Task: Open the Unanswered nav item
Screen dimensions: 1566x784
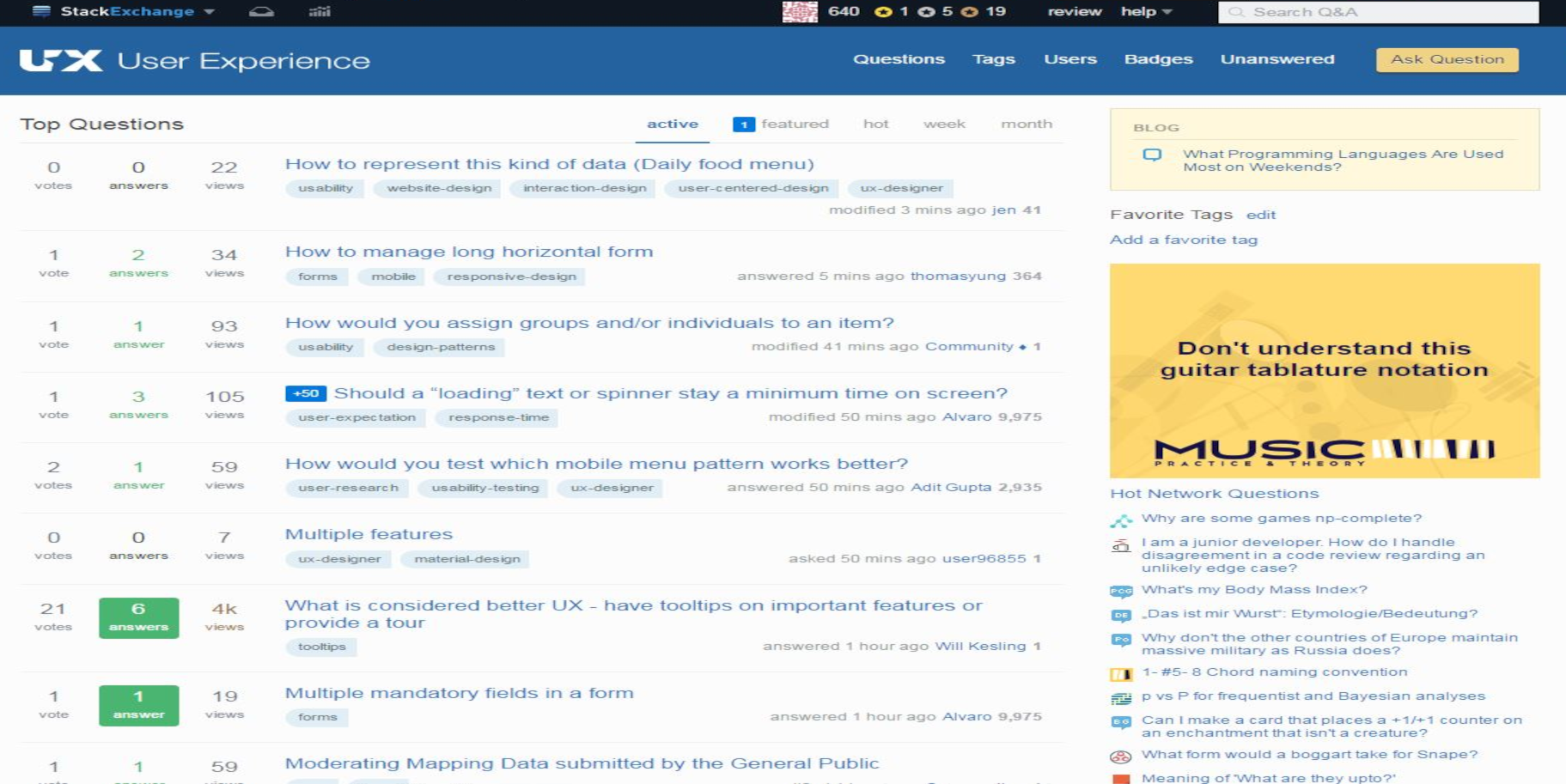Action: tap(1277, 59)
